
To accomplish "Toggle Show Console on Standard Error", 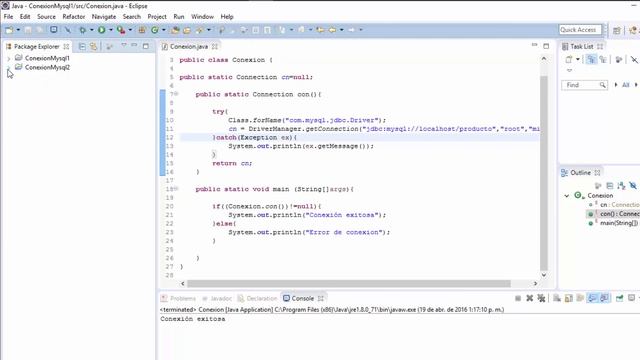I will [604, 298].
